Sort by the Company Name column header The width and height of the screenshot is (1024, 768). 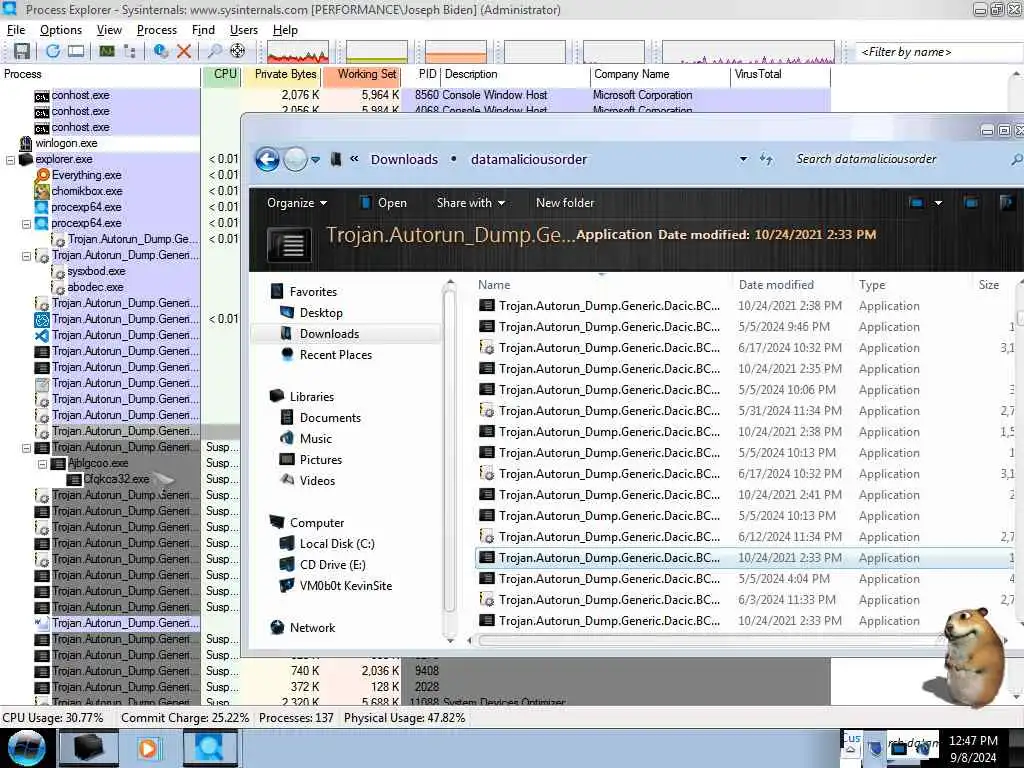click(660, 74)
